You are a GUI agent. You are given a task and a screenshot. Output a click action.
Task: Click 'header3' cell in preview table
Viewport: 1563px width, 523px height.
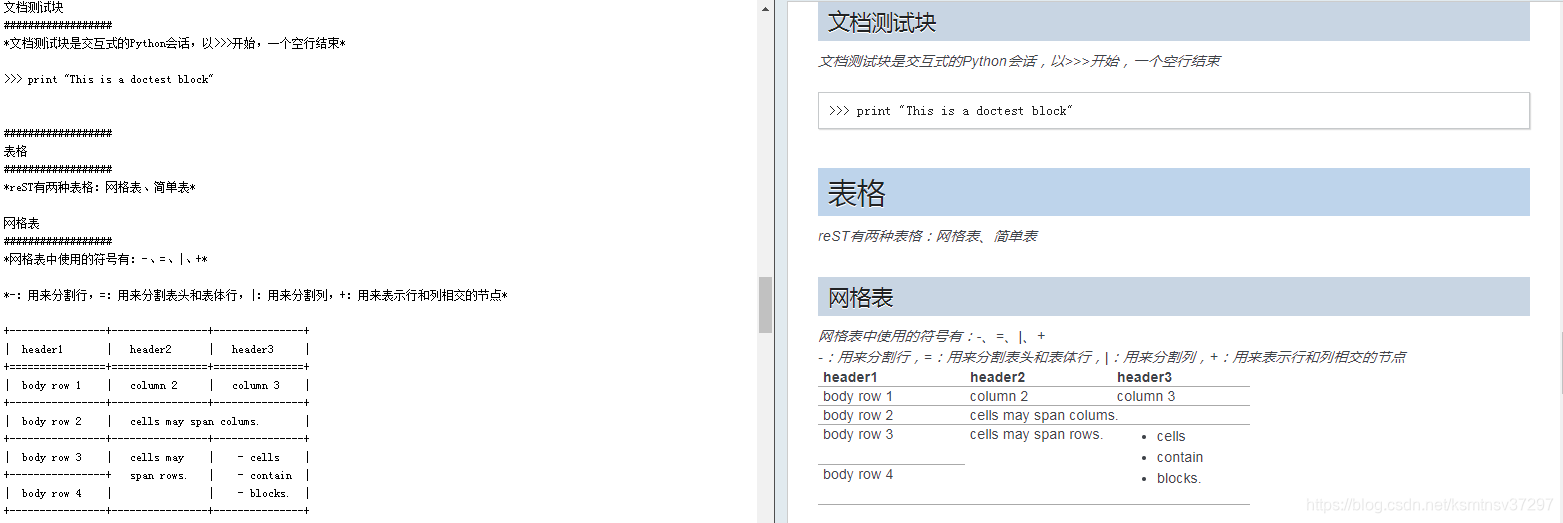pyautogui.click(x=1144, y=377)
